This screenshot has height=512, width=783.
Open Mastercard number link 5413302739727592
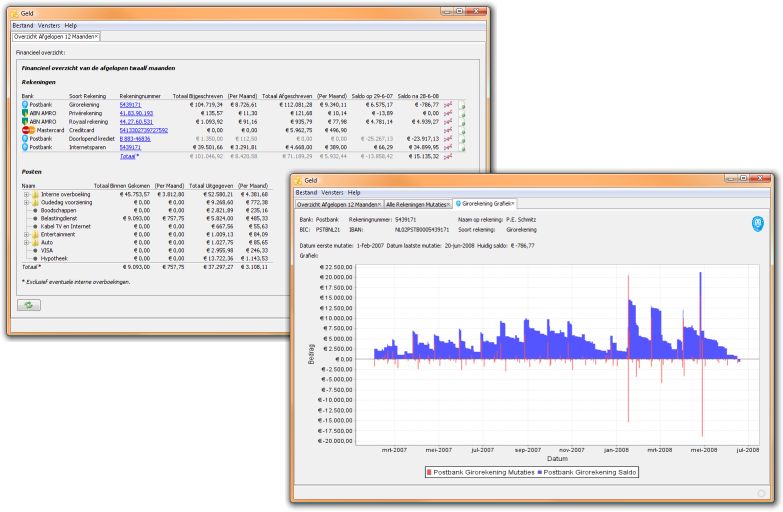click(144, 130)
